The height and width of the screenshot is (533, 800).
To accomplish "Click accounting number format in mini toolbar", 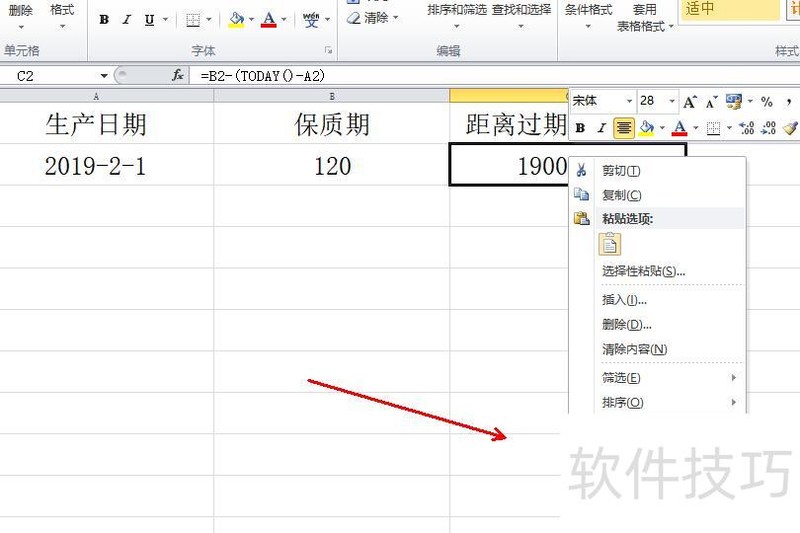I will pyautogui.click(x=734, y=101).
